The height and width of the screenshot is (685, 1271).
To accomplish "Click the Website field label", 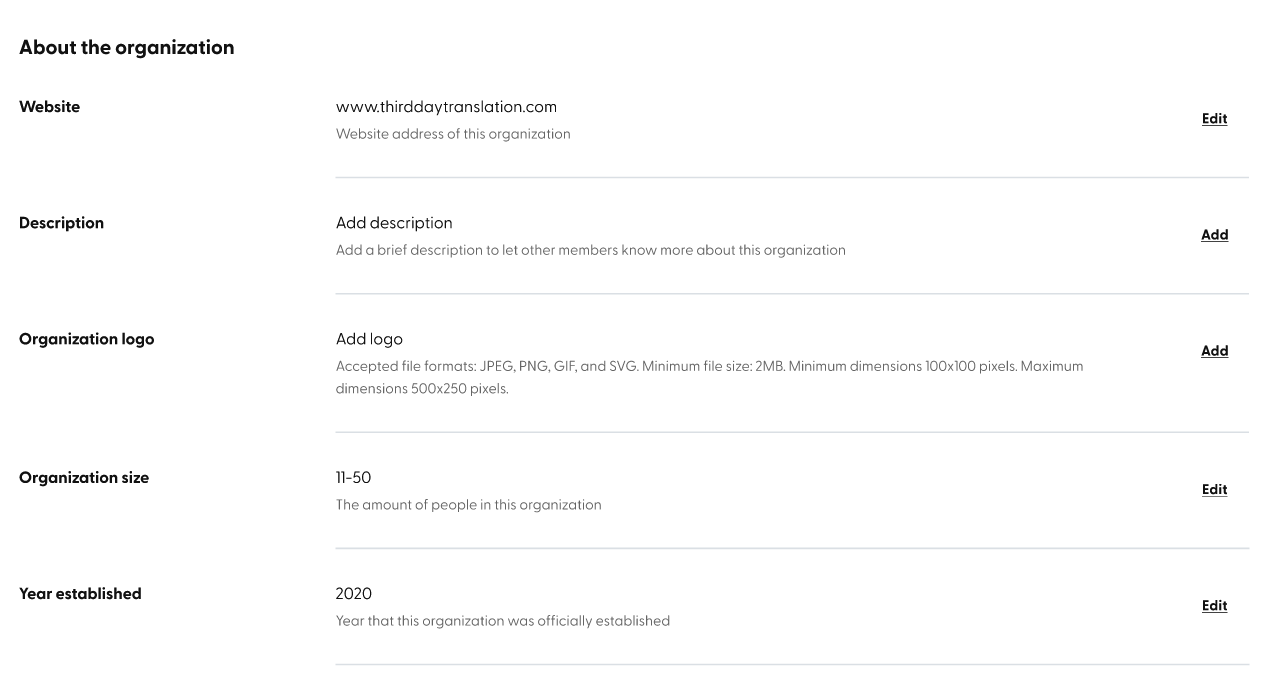I will 49,107.
